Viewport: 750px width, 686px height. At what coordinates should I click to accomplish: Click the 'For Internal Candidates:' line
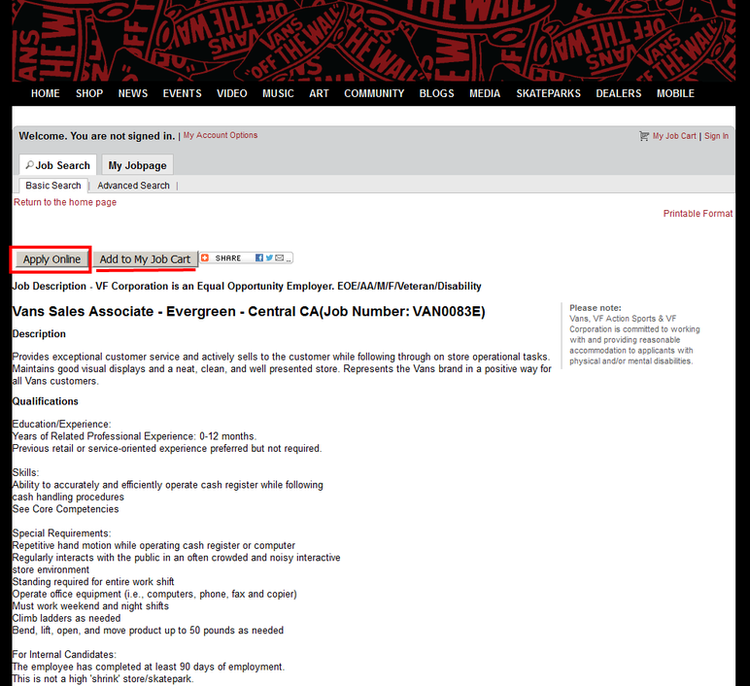pyautogui.click(x=64, y=654)
